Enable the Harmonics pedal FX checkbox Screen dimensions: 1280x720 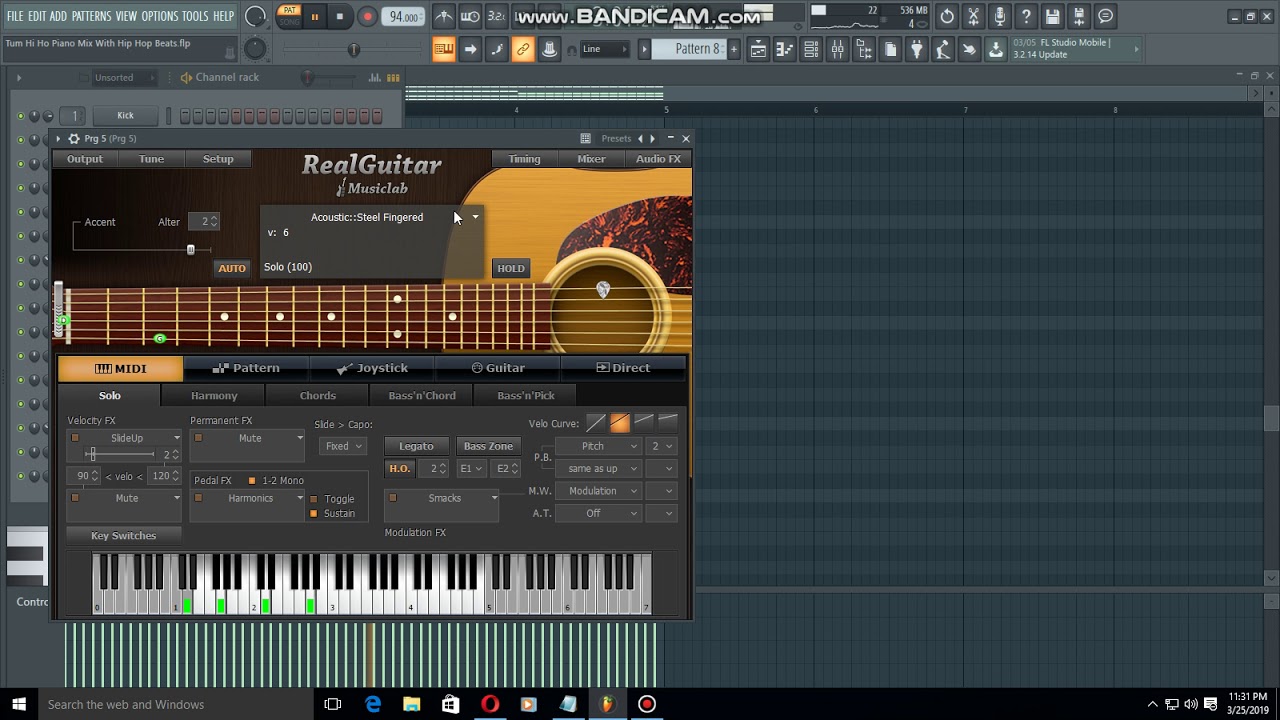click(198, 498)
